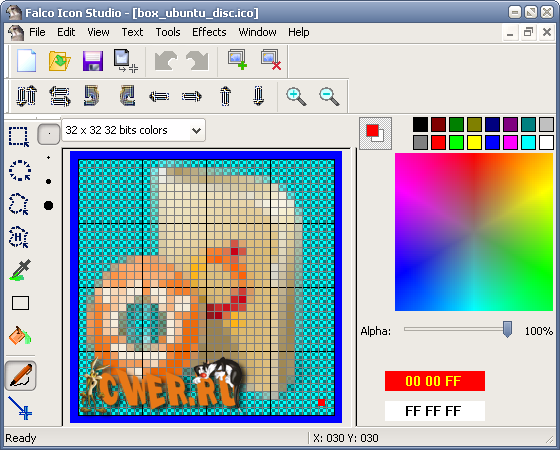The width and height of the screenshot is (560, 450).
Task: Open an existing file via folder icon
Action: pos(59,61)
